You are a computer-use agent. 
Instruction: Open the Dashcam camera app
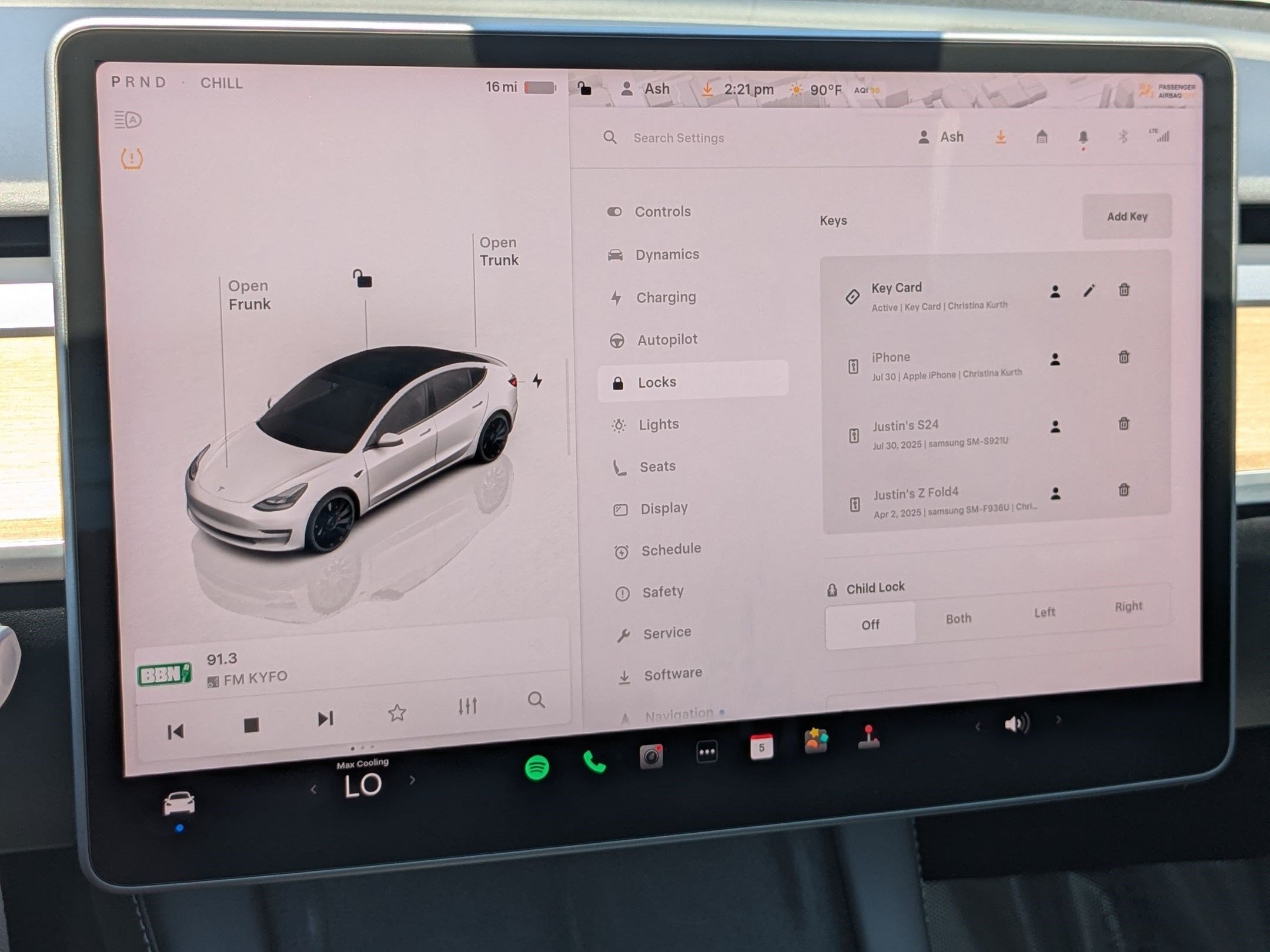coord(651,756)
